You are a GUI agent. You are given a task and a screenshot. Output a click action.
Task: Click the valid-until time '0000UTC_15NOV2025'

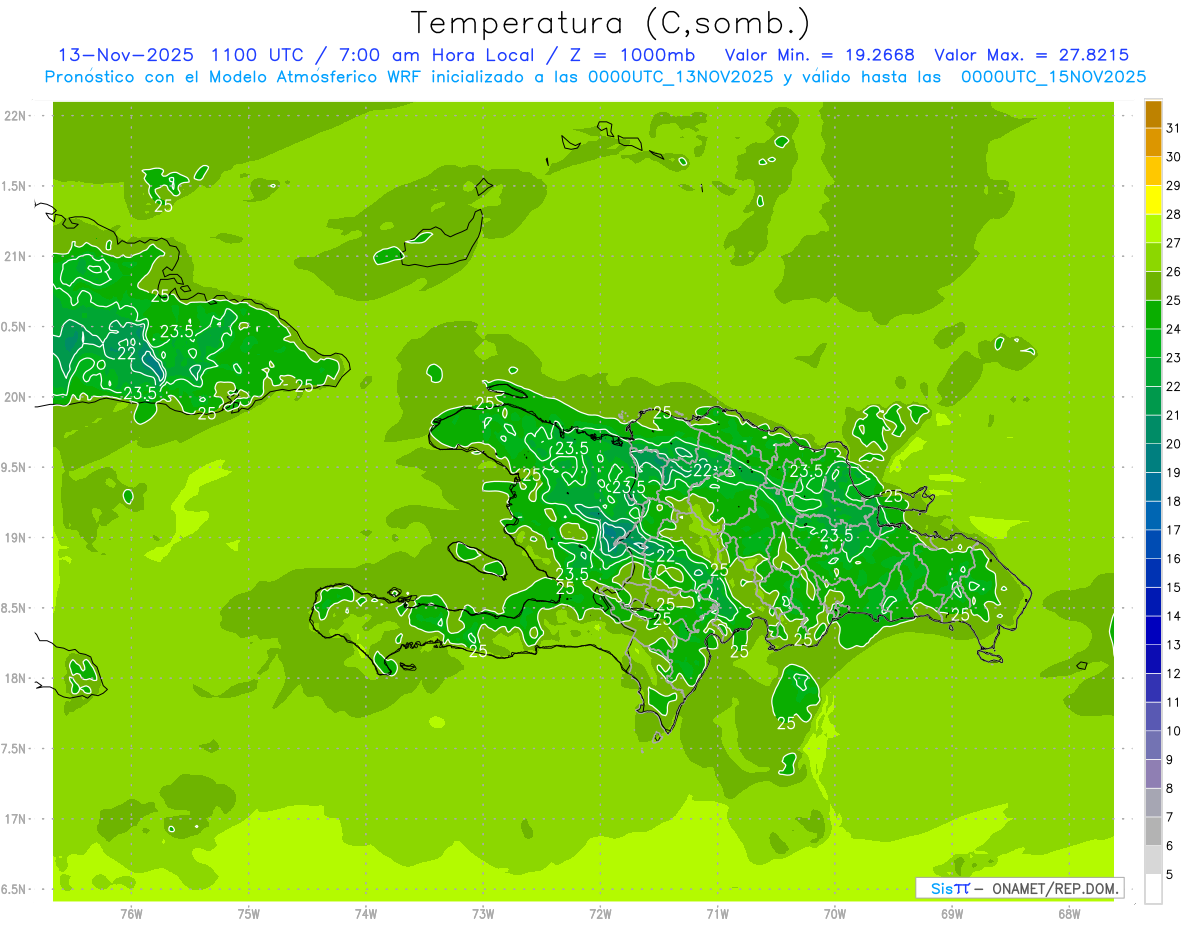(1053, 77)
